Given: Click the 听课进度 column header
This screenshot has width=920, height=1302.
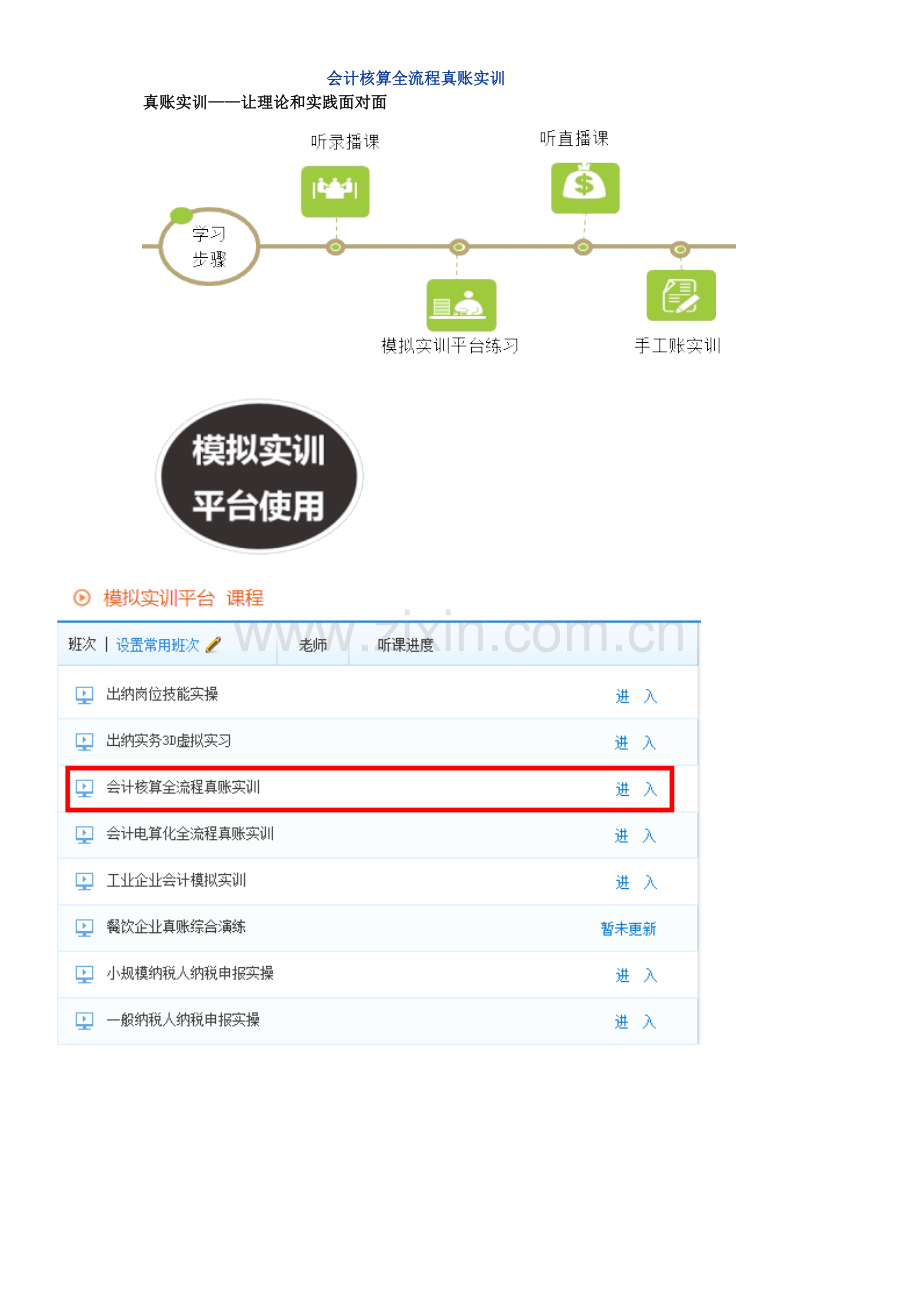Looking at the screenshot, I should (x=406, y=645).
